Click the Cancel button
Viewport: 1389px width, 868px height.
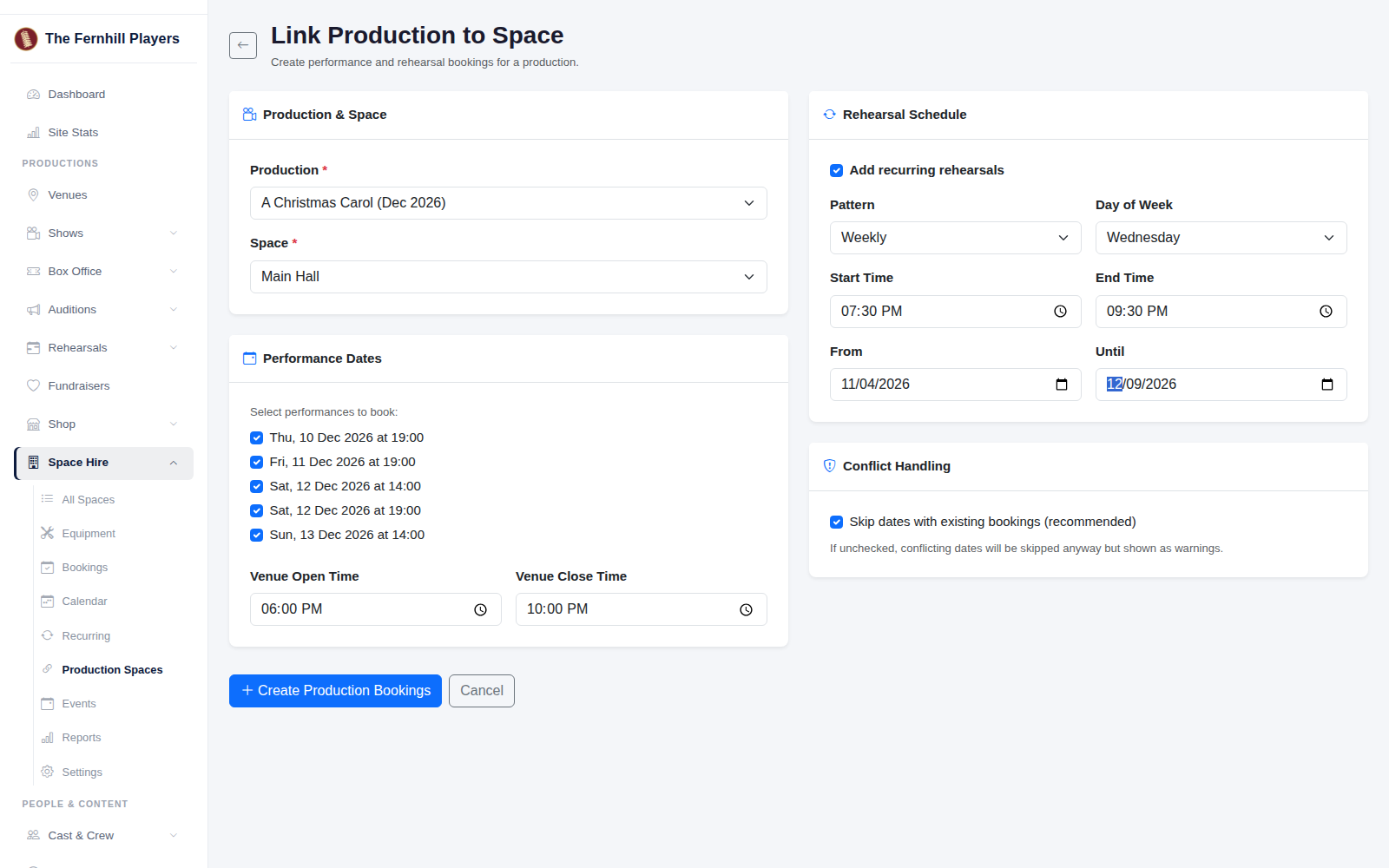pos(482,691)
